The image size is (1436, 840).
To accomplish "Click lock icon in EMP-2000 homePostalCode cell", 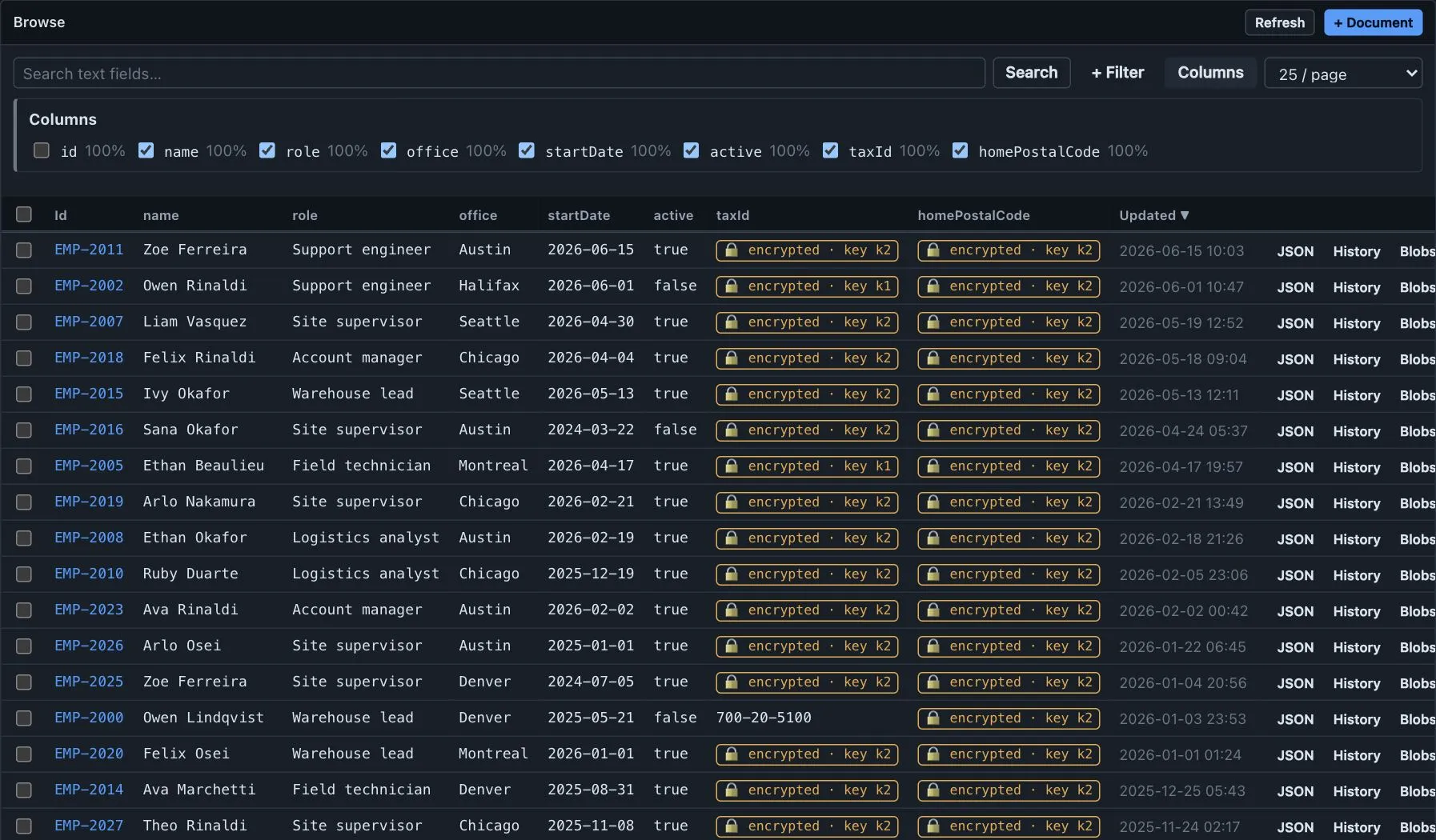I will click(933, 718).
